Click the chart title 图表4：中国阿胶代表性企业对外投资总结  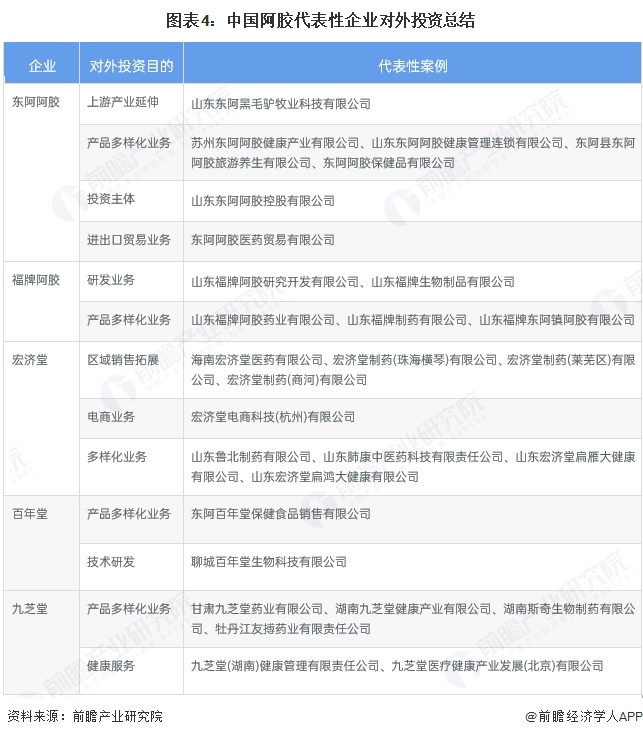click(321, 21)
